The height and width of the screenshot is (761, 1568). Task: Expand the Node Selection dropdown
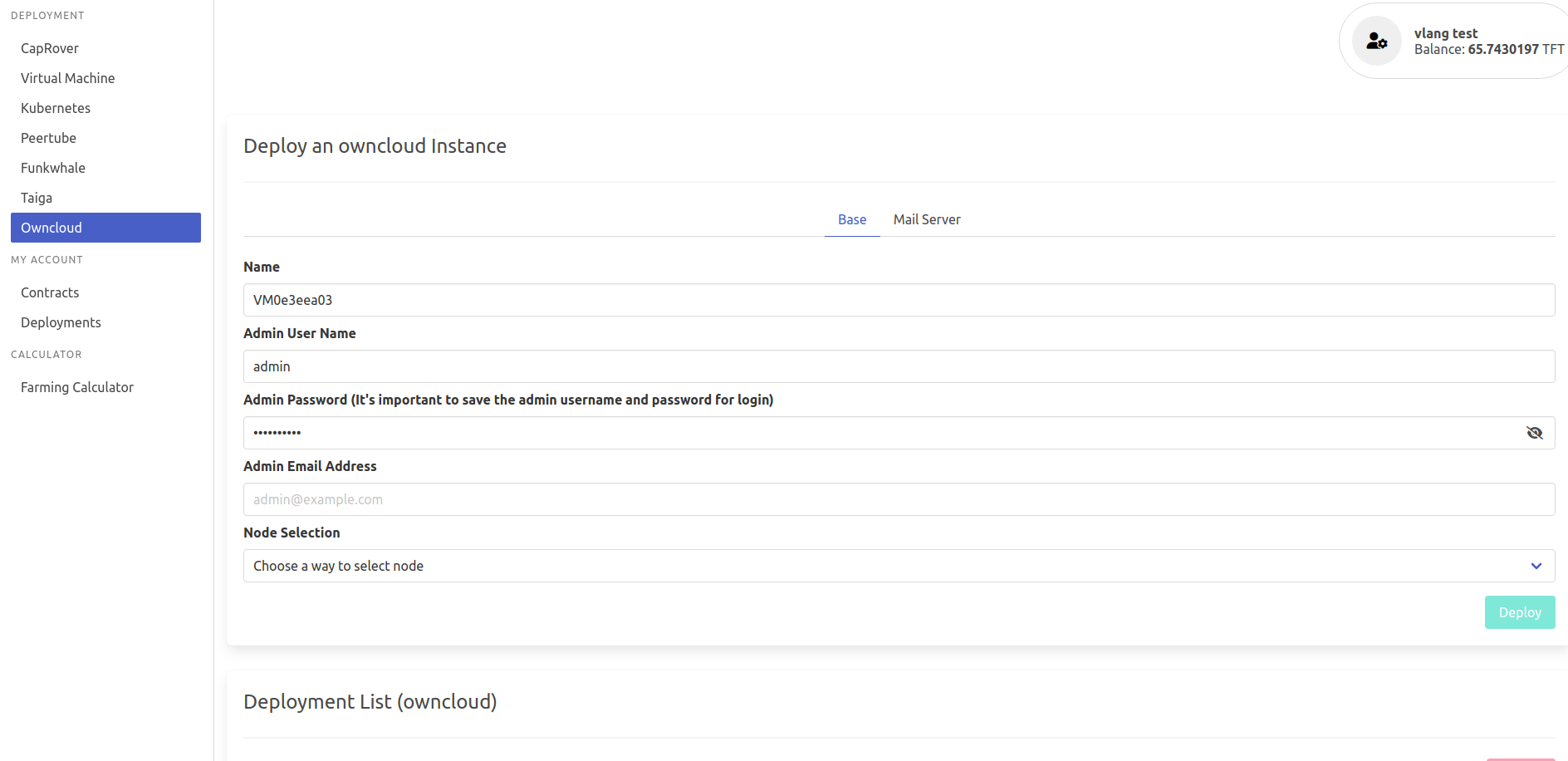[899, 566]
